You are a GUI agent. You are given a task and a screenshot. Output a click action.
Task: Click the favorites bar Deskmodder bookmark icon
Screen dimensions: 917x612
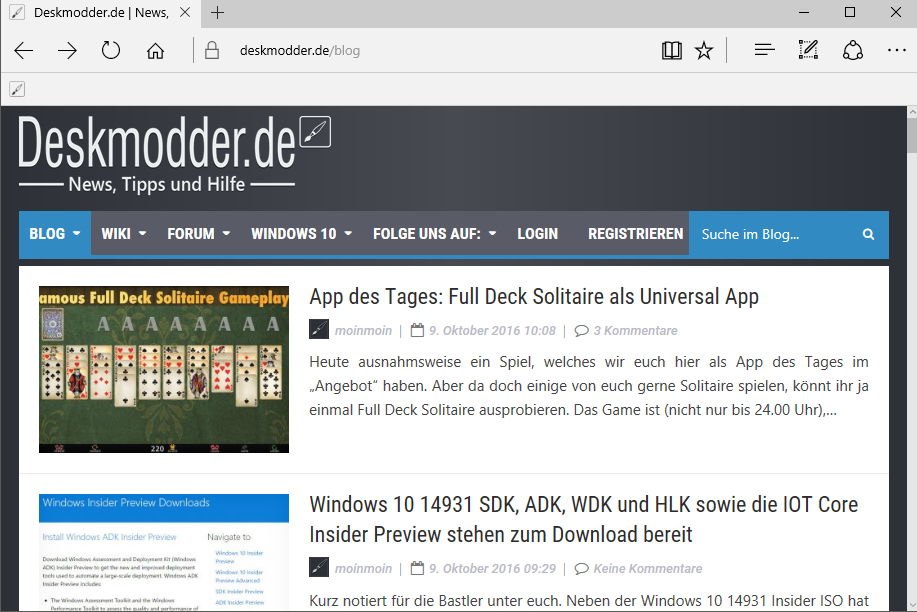click(17, 89)
